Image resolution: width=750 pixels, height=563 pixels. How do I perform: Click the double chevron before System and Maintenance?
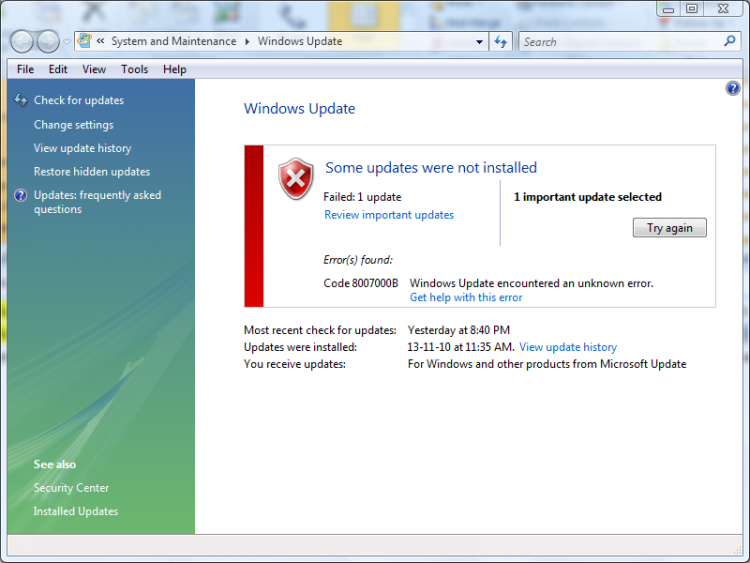tap(100, 41)
